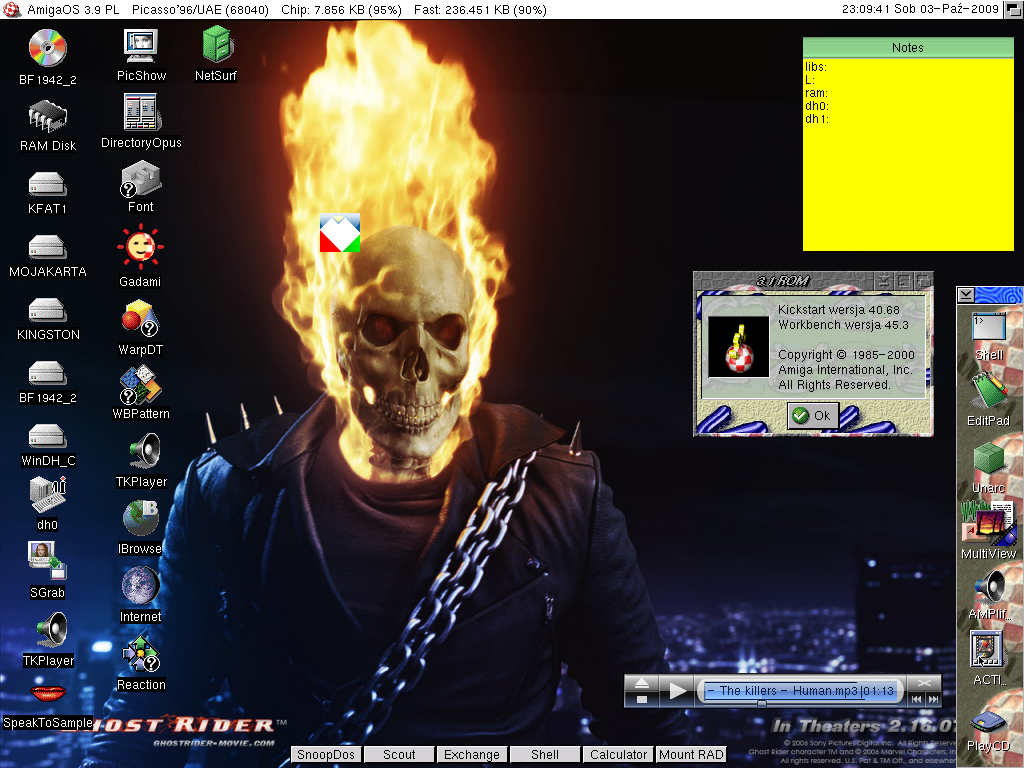Open the KFAT1 drive icon

click(x=47, y=184)
